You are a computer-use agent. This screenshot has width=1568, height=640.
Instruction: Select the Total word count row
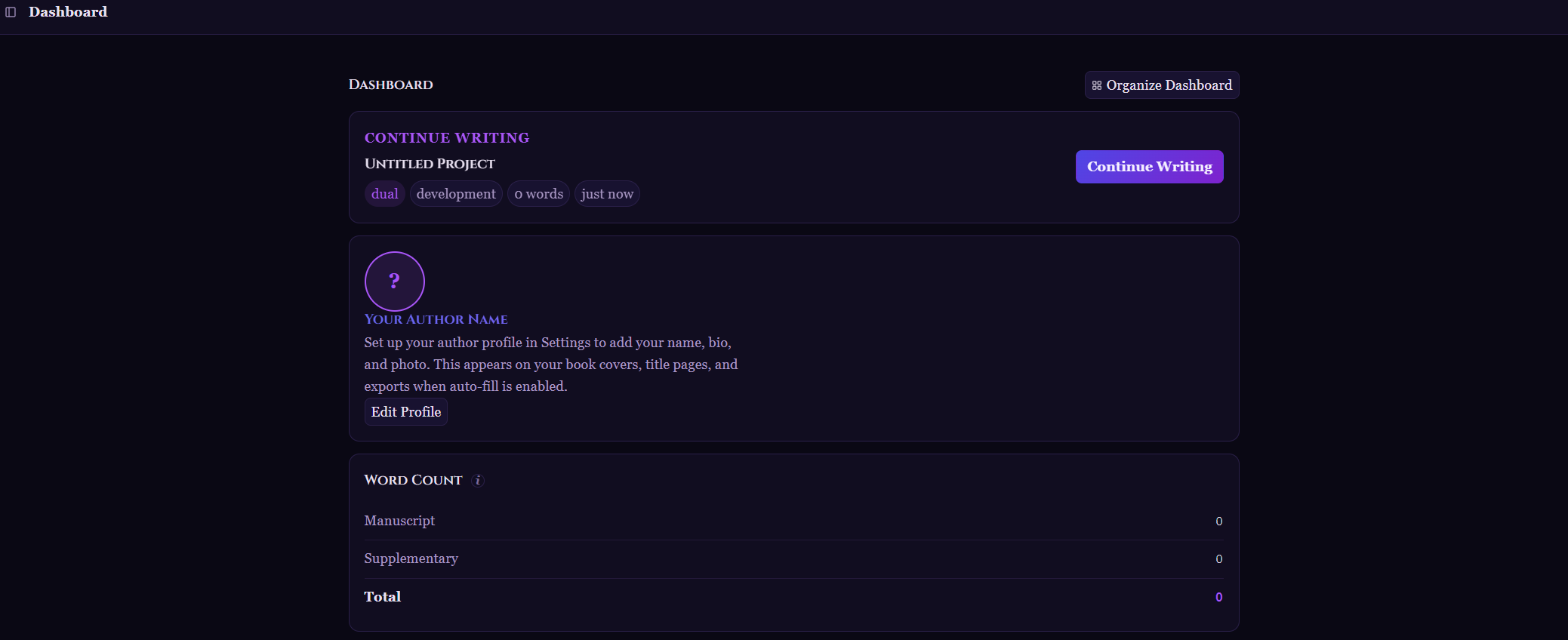coord(793,597)
